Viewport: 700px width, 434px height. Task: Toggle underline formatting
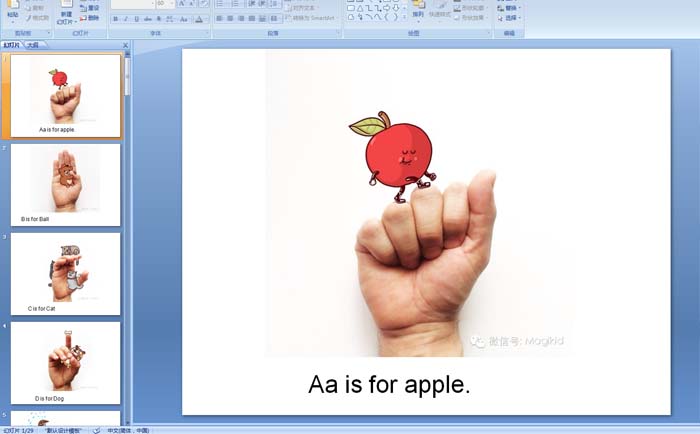137,19
